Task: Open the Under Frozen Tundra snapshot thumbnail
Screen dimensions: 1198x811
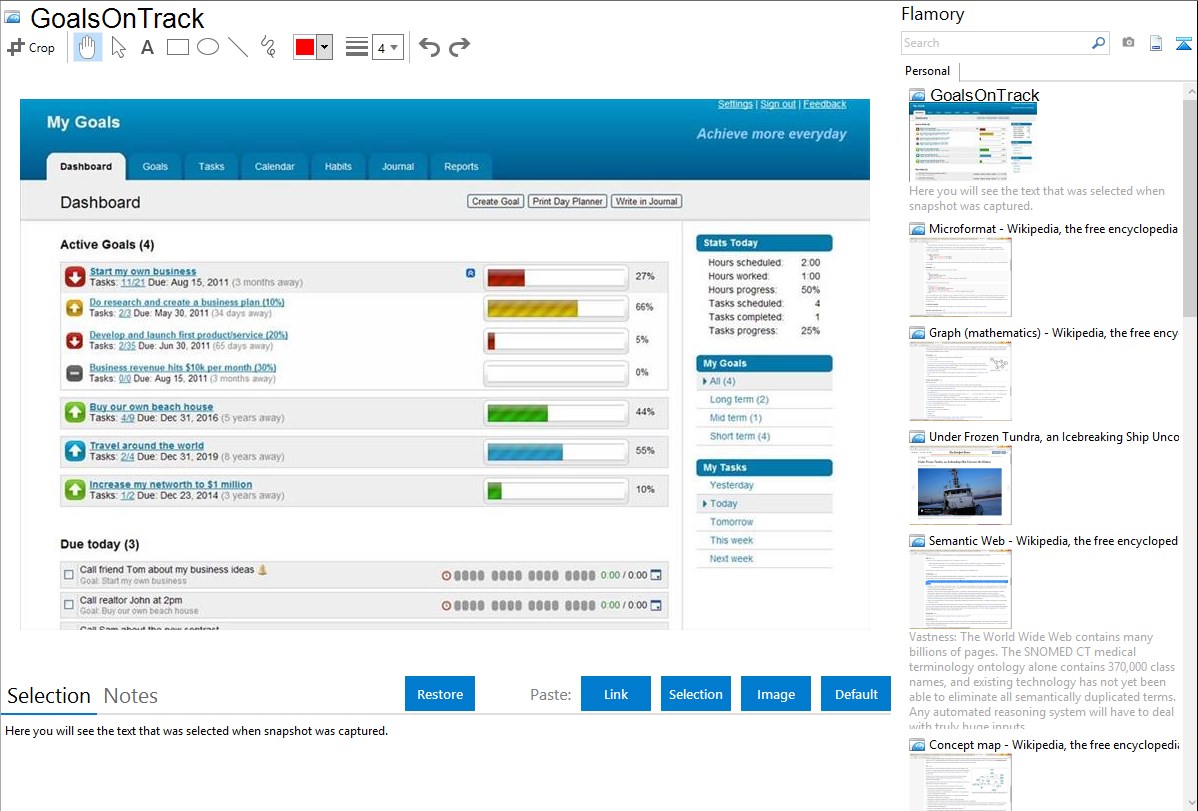Action: tap(960, 485)
